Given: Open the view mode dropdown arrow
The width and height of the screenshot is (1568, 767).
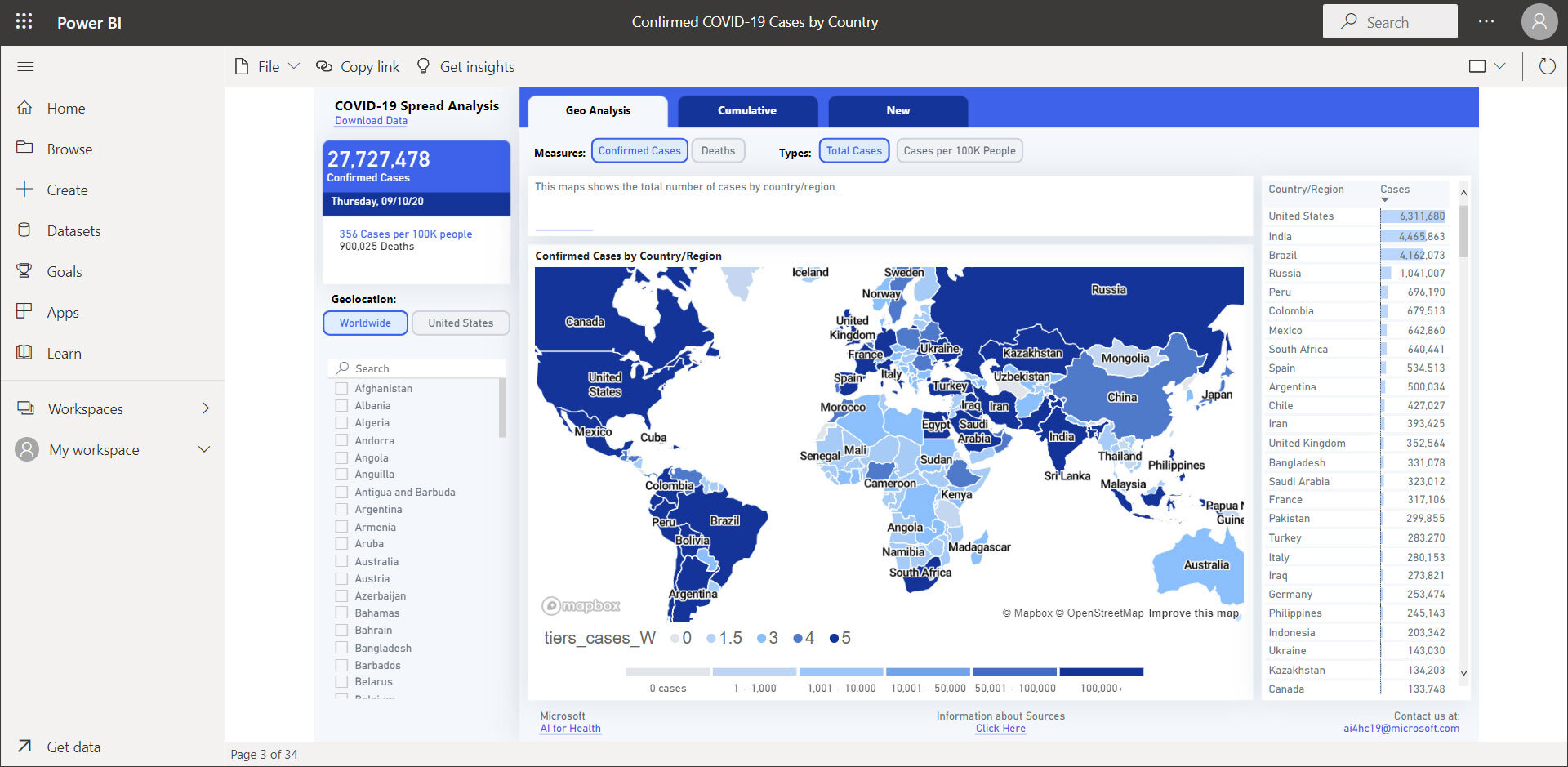Looking at the screenshot, I should [x=1499, y=66].
